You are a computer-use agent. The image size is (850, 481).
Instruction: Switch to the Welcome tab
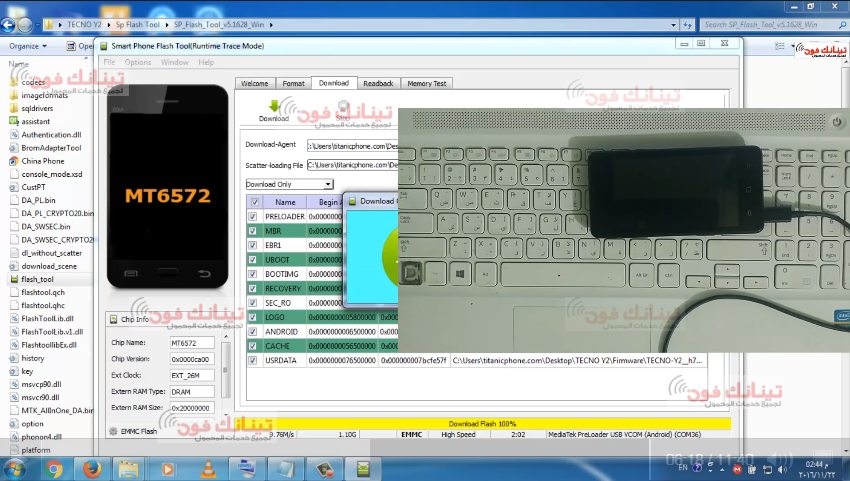pos(254,84)
